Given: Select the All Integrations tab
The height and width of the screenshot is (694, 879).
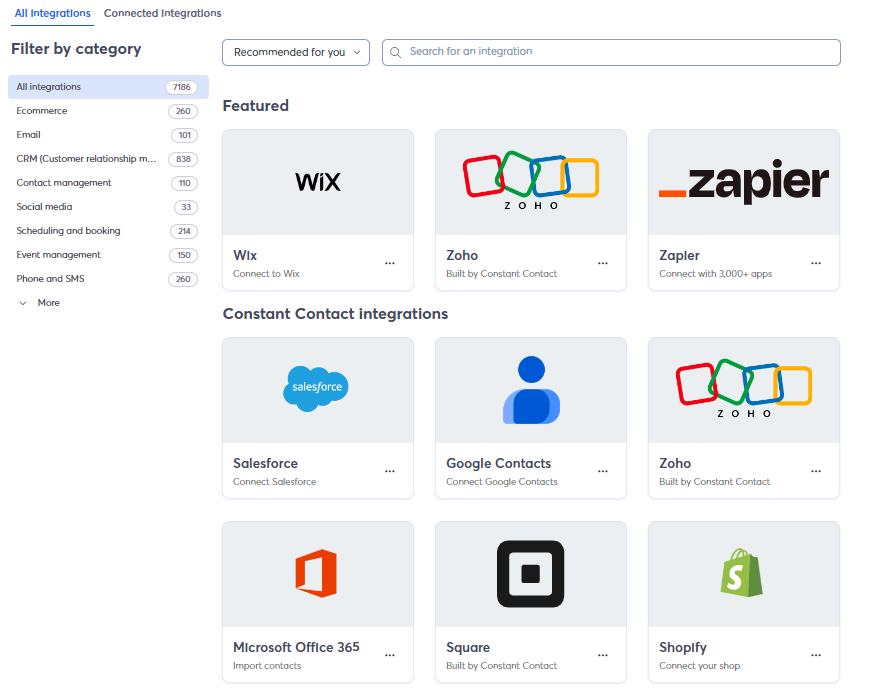Looking at the screenshot, I should pos(52,14).
